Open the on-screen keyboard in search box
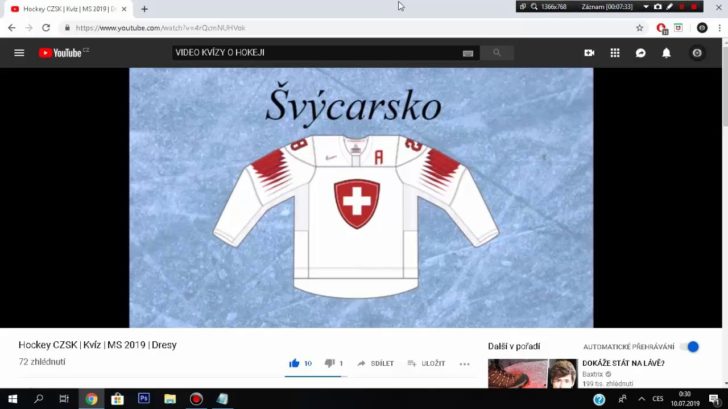This screenshot has height=409, width=728. (x=468, y=53)
